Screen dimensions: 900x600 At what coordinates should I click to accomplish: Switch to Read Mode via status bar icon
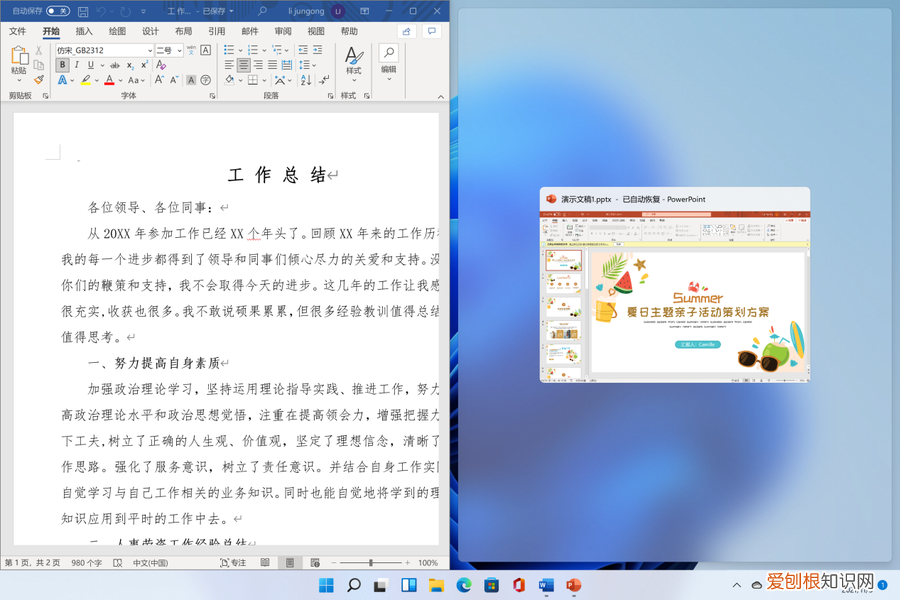click(x=264, y=562)
